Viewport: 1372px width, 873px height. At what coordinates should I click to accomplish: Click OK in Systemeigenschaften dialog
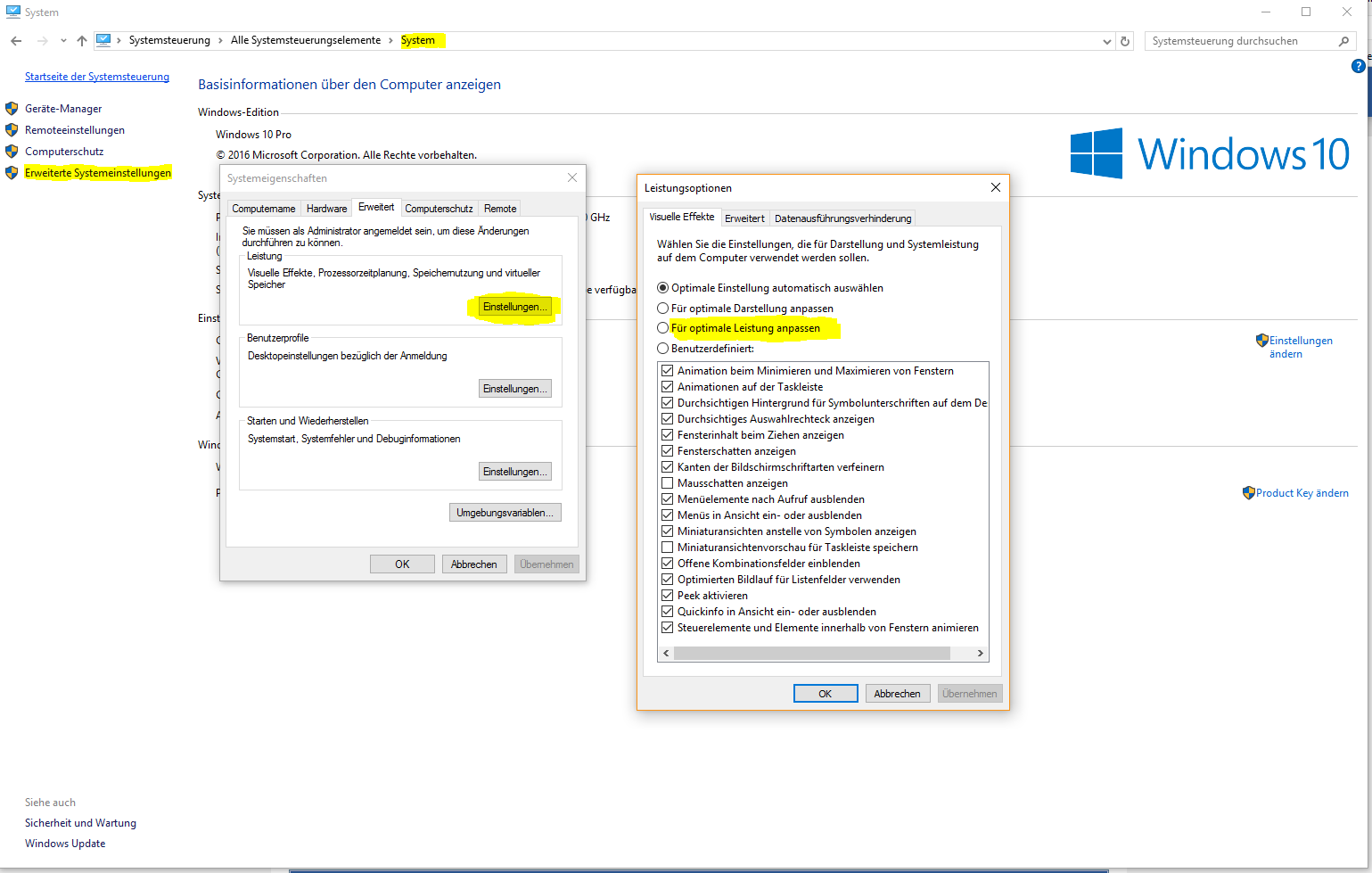pyautogui.click(x=402, y=564)
